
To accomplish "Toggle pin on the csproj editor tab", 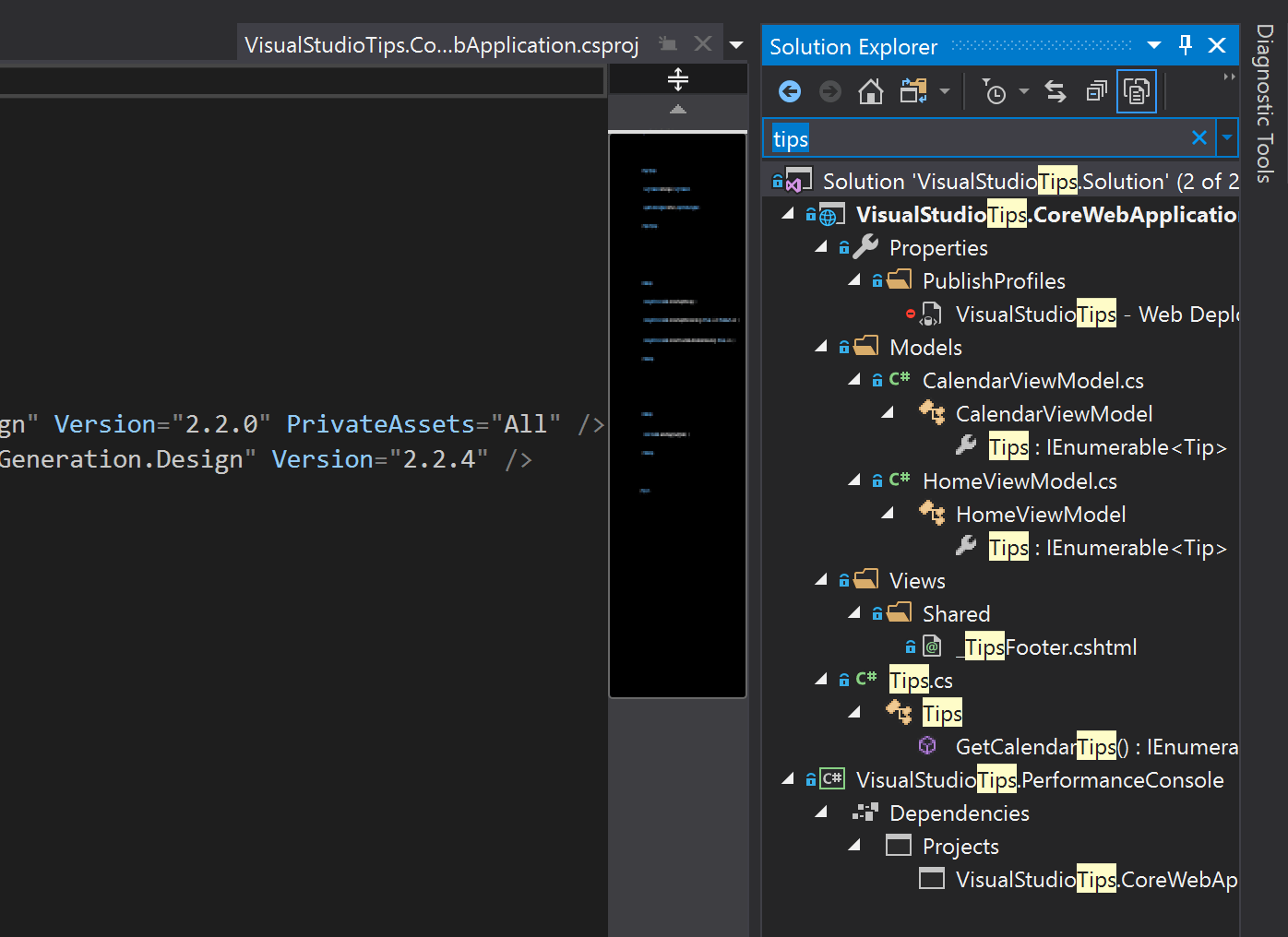I will click(x=667, y=43).
